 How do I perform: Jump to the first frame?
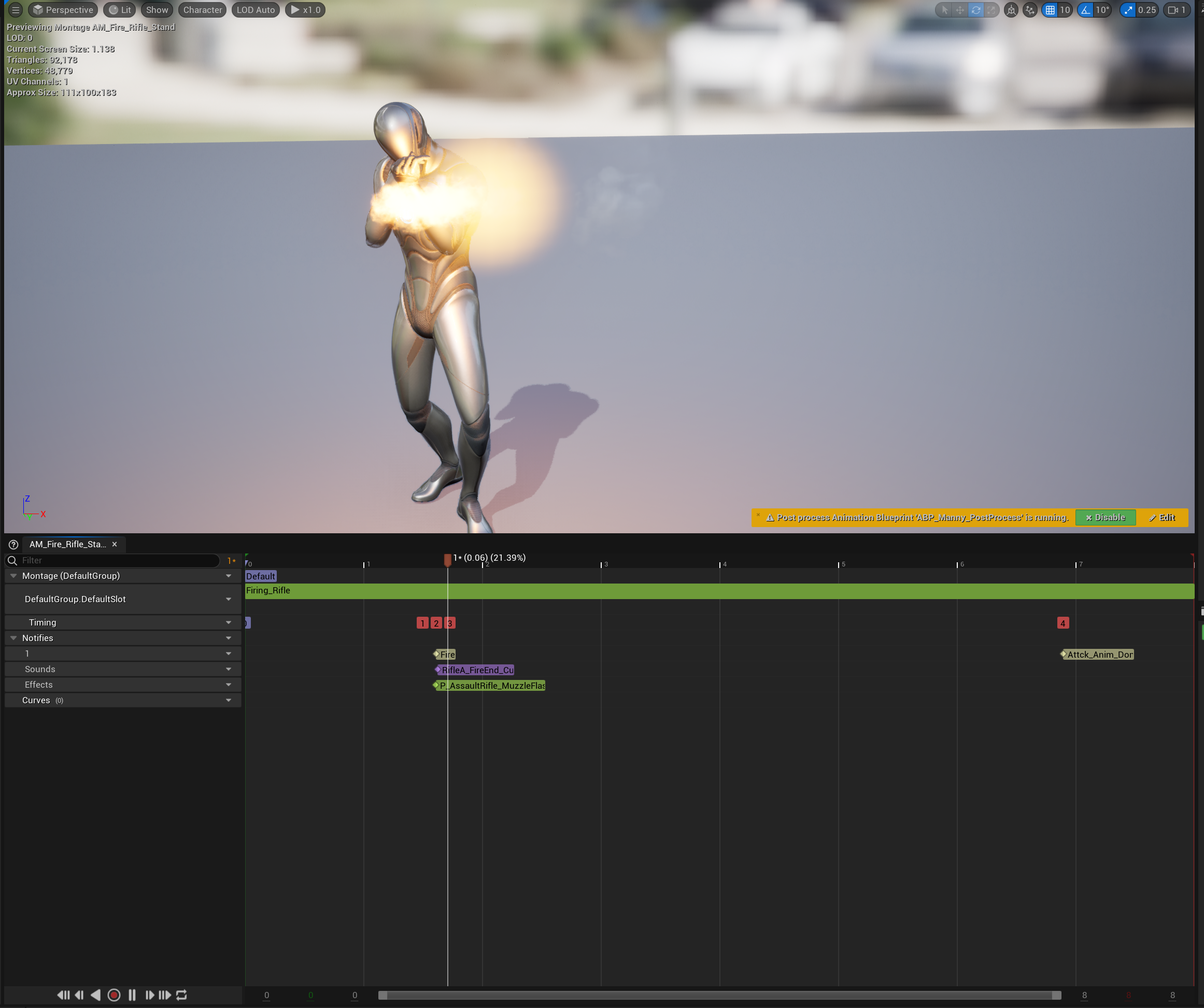(63, 995)
